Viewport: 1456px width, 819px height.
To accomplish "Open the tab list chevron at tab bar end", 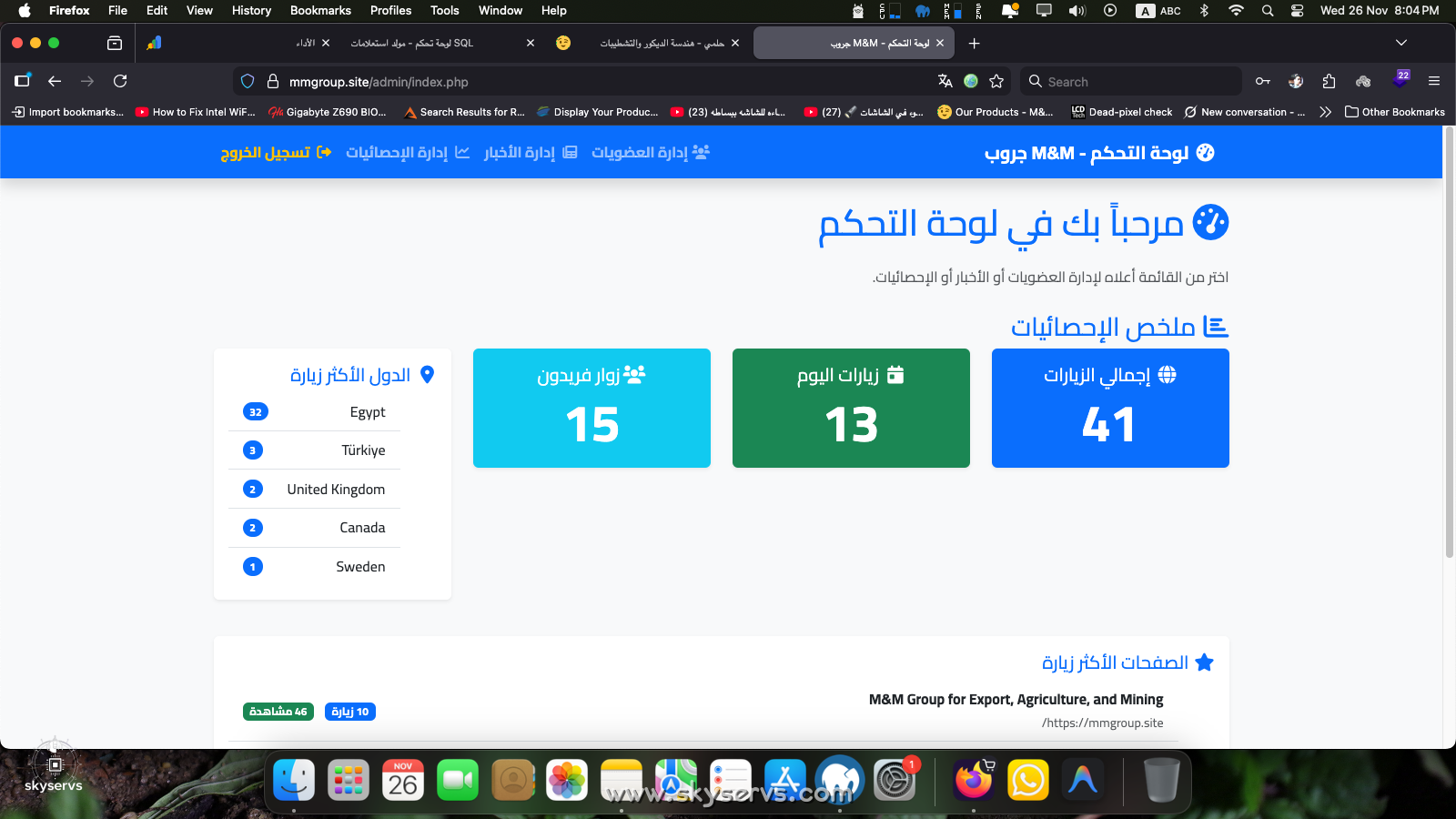I will [x=1400, y=43].
